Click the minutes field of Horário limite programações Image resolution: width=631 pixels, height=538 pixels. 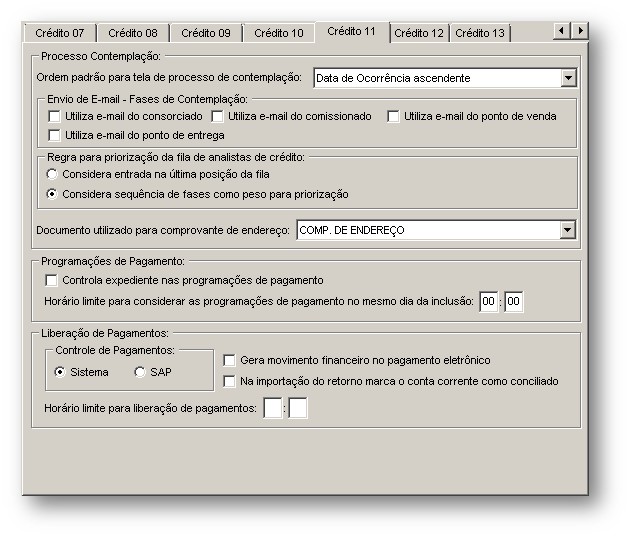click(513, 301)
